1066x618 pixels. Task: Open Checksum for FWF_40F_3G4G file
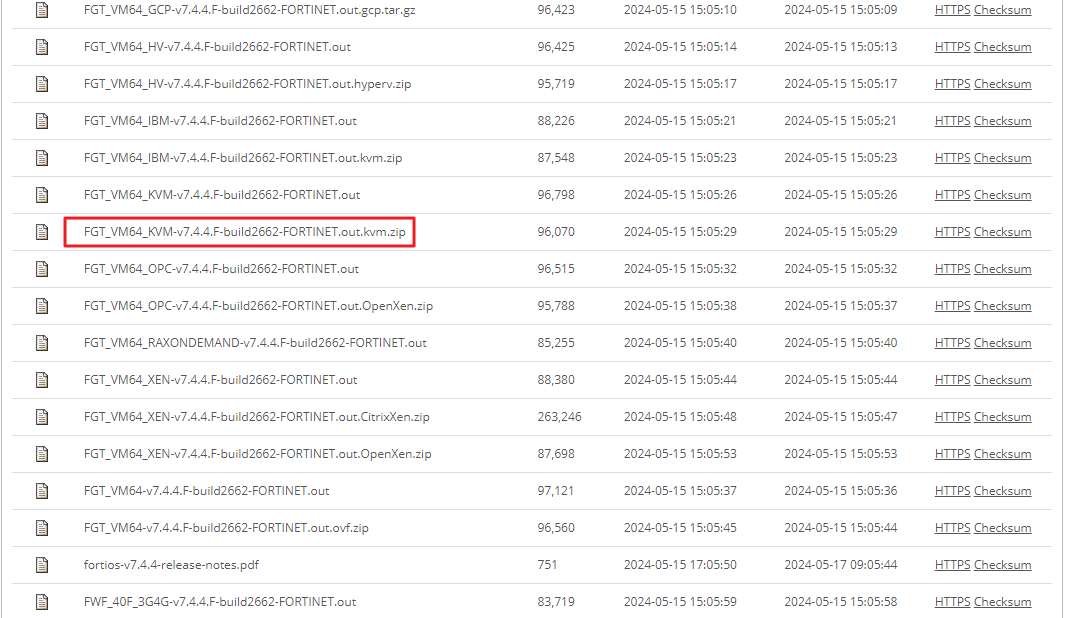1002,602
